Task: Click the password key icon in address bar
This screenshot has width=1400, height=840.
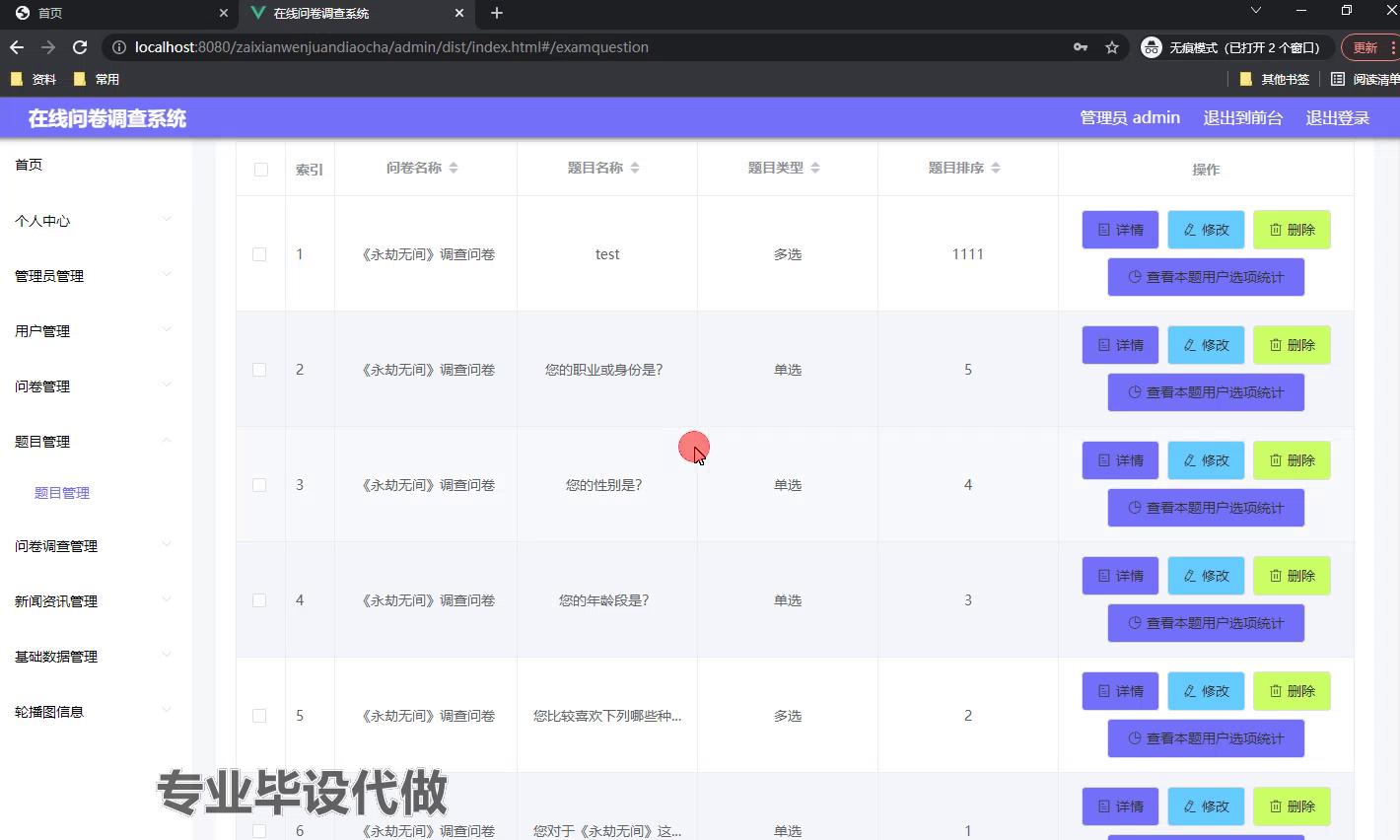Action: (x=1081, y=47)
